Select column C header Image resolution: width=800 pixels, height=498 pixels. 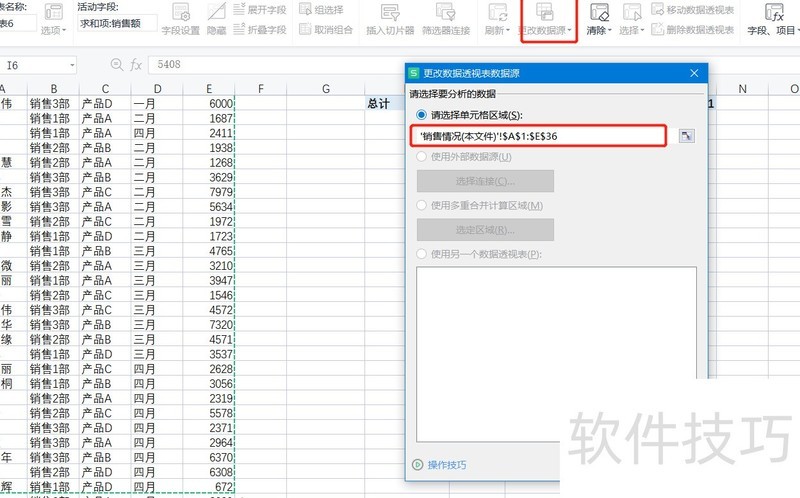click(x=105, y=89)
